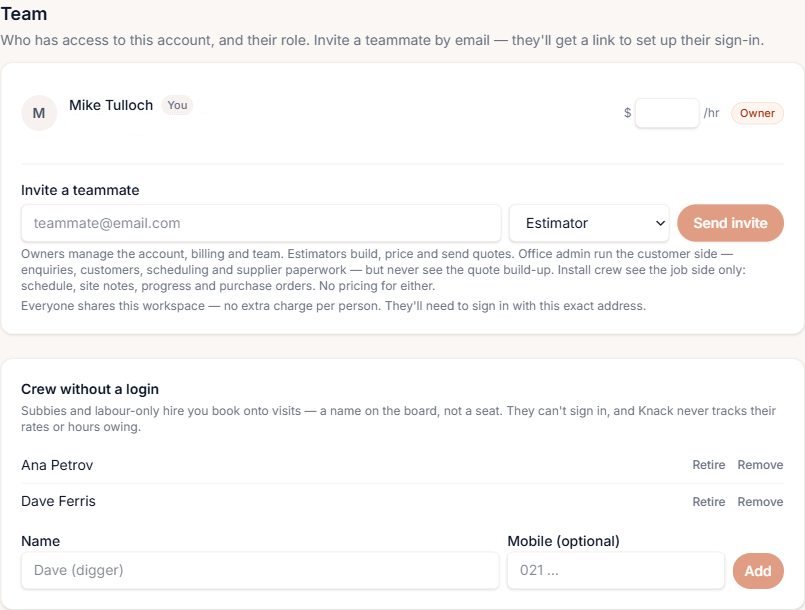Click the Mike Tulloch name text

pyautogui.click(x=111, y=105)
